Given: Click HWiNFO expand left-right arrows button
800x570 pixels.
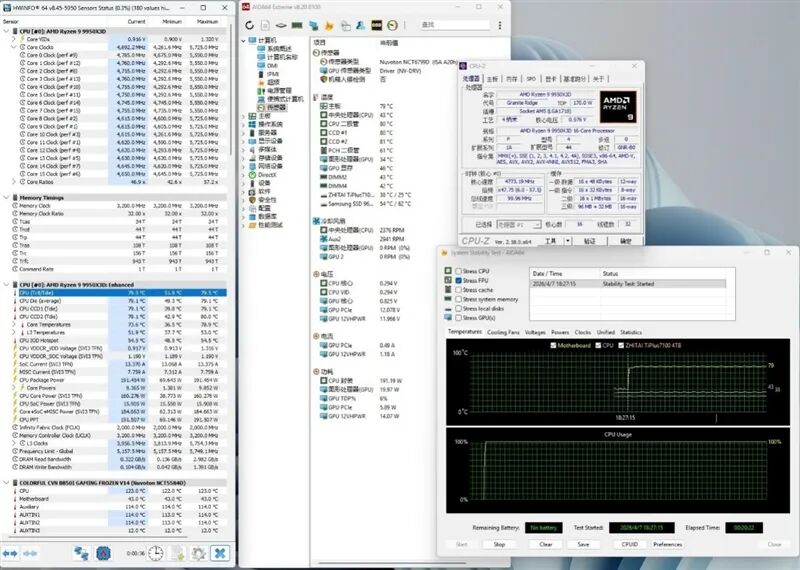Looking at the screenshot, I should pos(10,553).
